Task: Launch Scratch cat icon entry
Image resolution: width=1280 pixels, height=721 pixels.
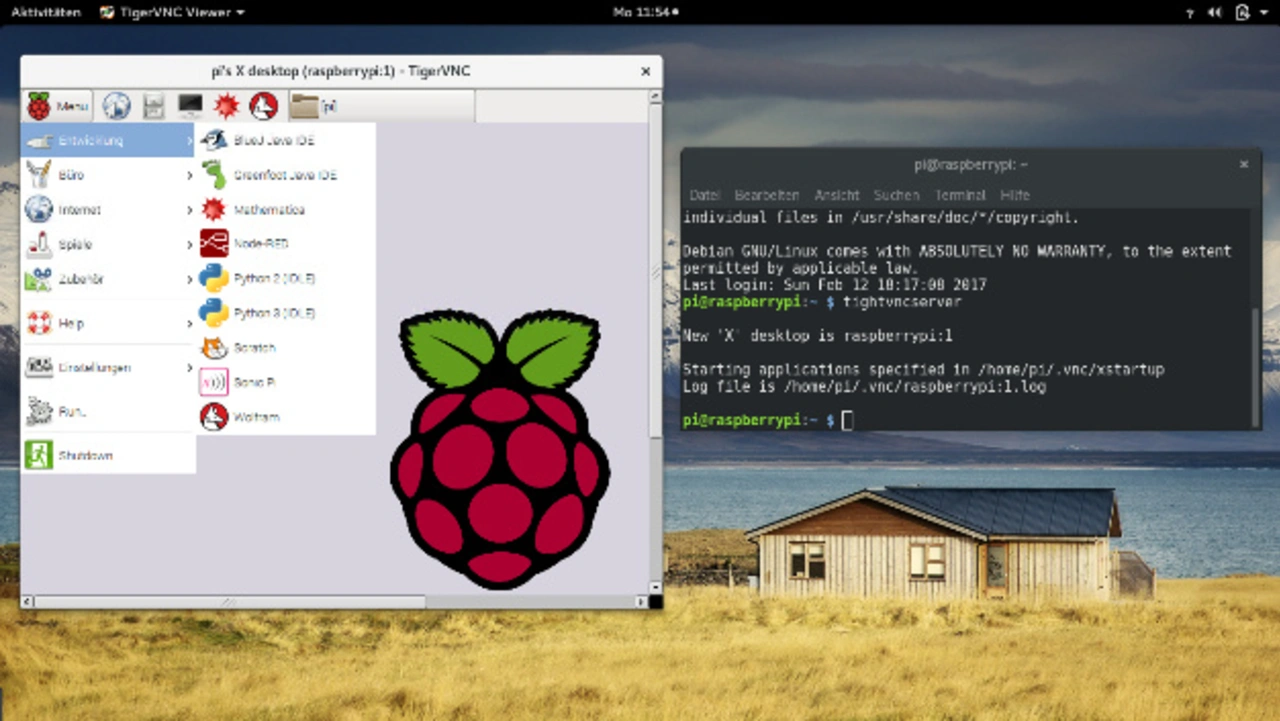Action: 286,348
